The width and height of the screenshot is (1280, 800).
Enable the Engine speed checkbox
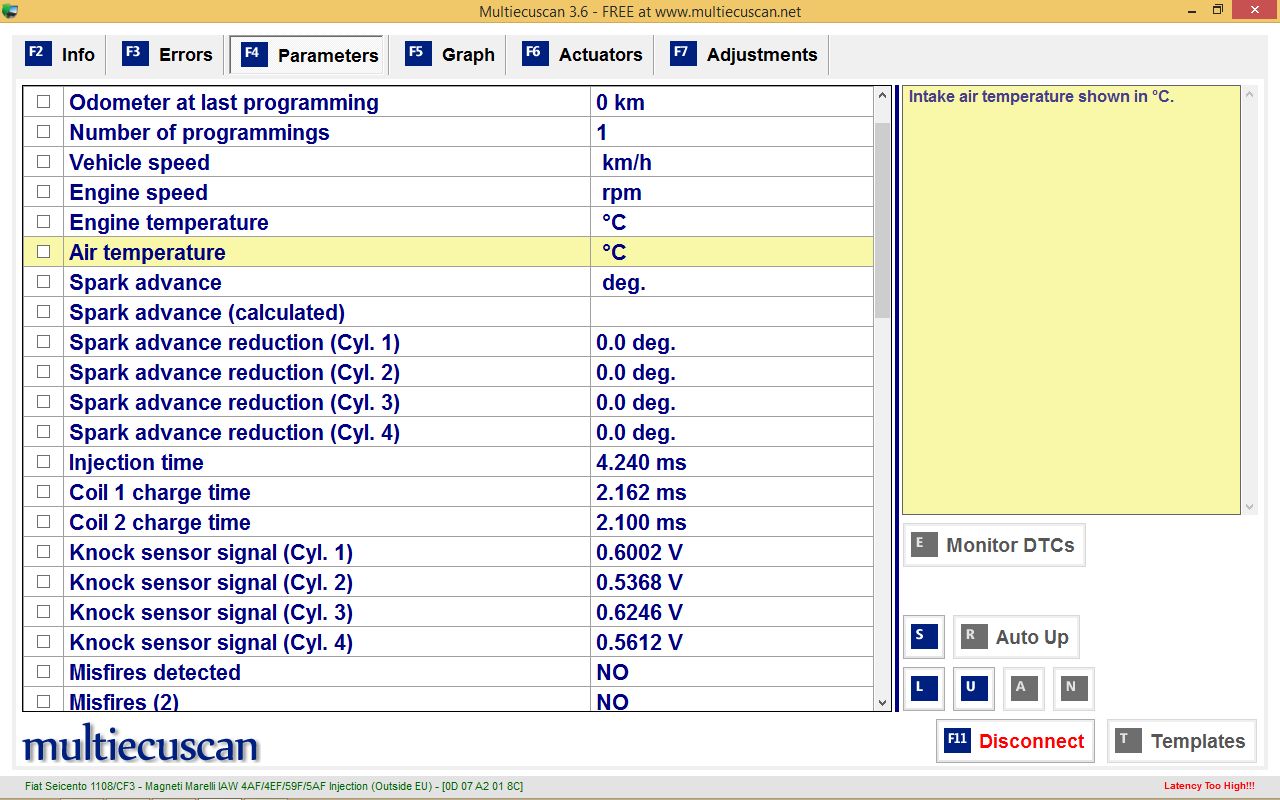tap(43, 192)
